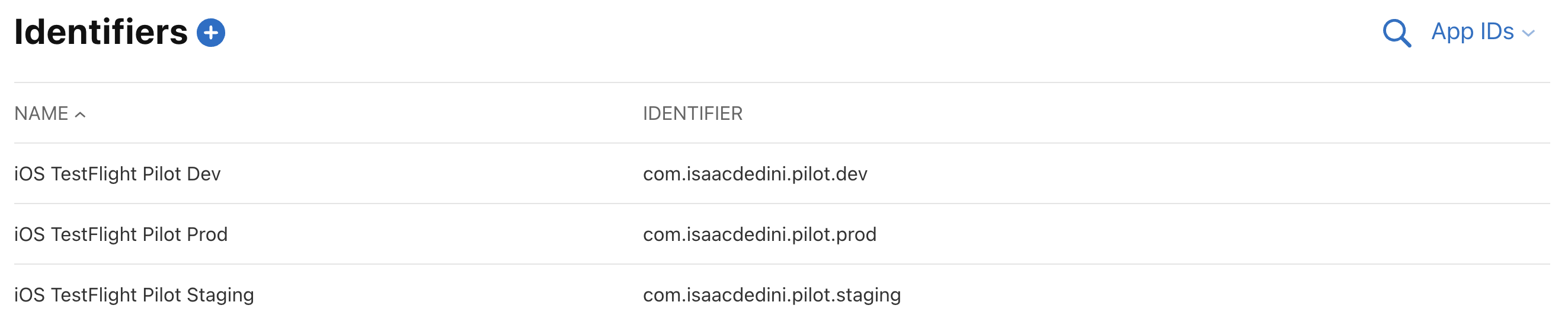Select identifier com.isaacdedini.pilot.dev
1568x324 pixels.
click(755, 174)
